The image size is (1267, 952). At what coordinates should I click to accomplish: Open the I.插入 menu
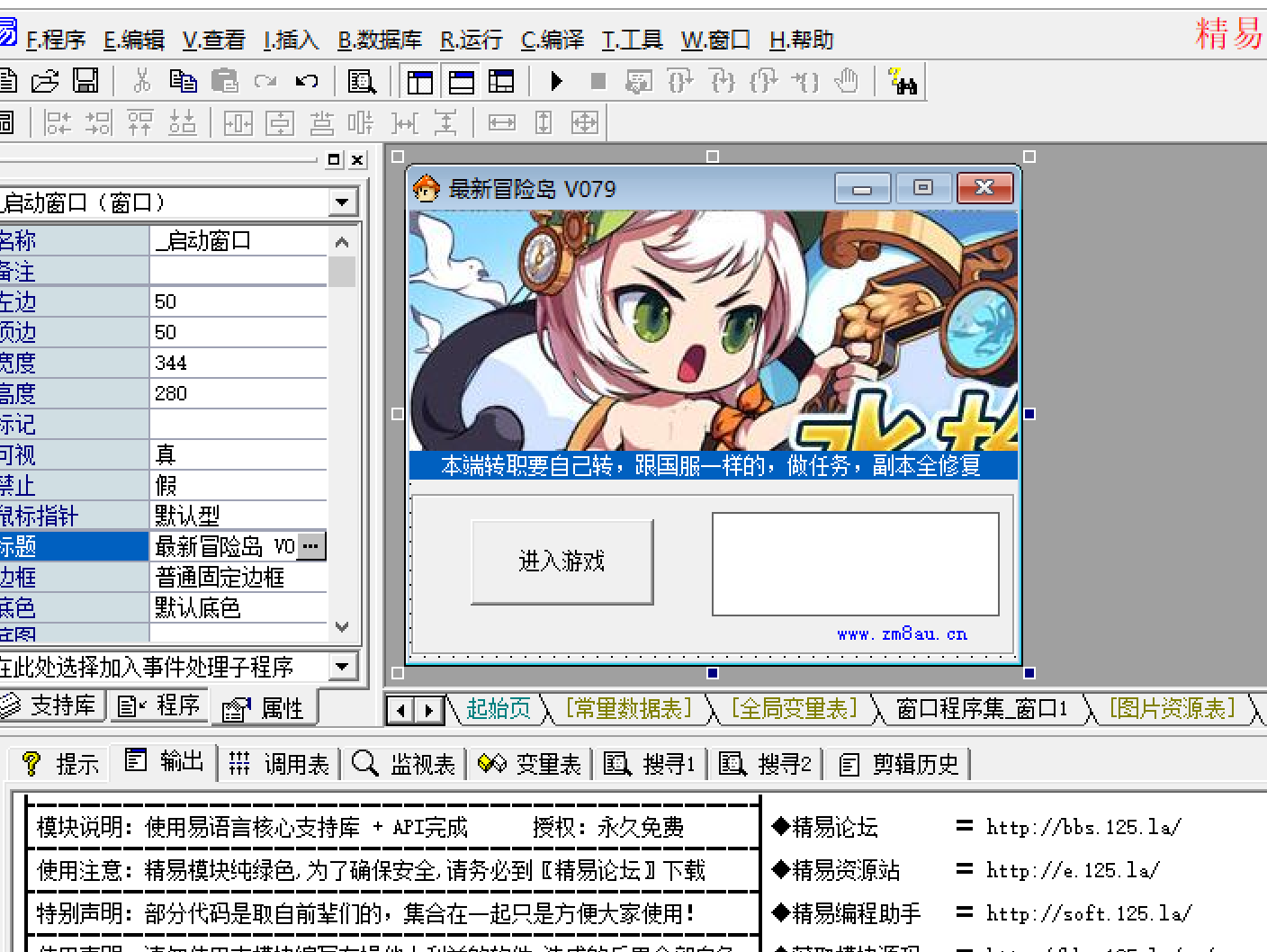pyautogui.click(x=291, y=40)
